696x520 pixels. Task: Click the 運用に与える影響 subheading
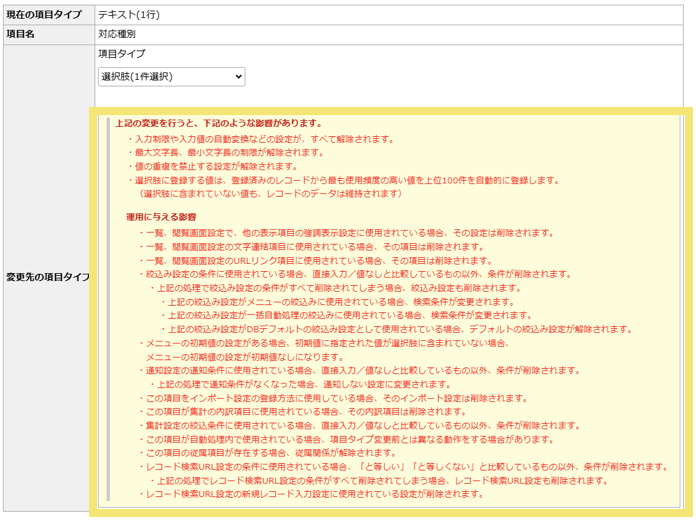tap(161, 217)
